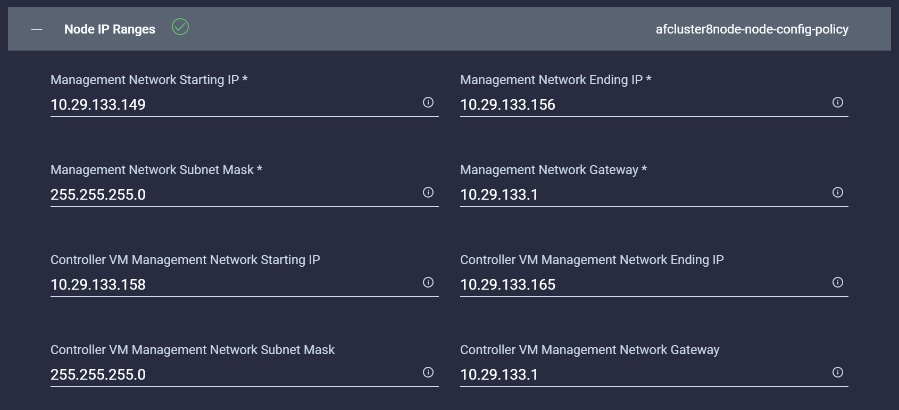Show info for Management Network Gateway

(x=838, y=192)
